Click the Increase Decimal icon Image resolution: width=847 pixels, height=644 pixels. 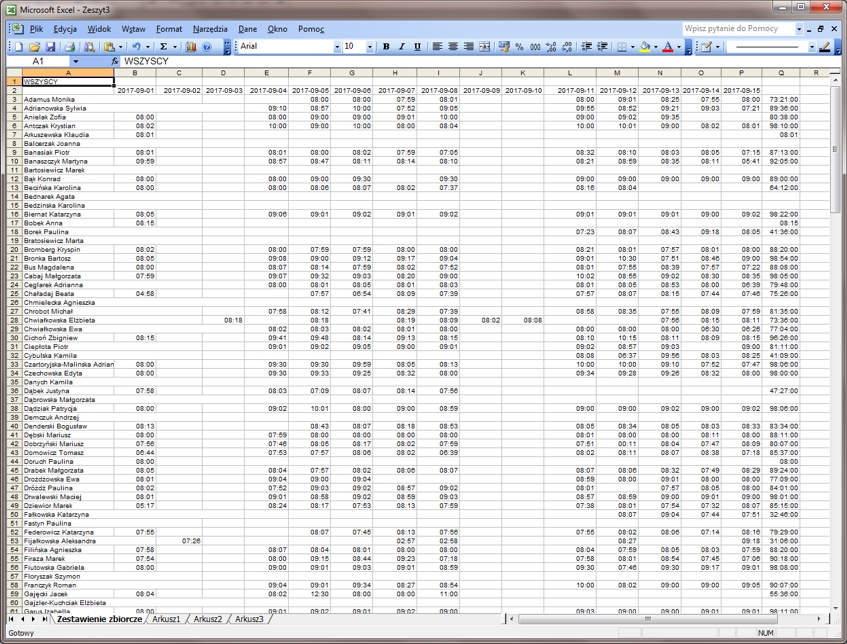(x=551, y=47)
